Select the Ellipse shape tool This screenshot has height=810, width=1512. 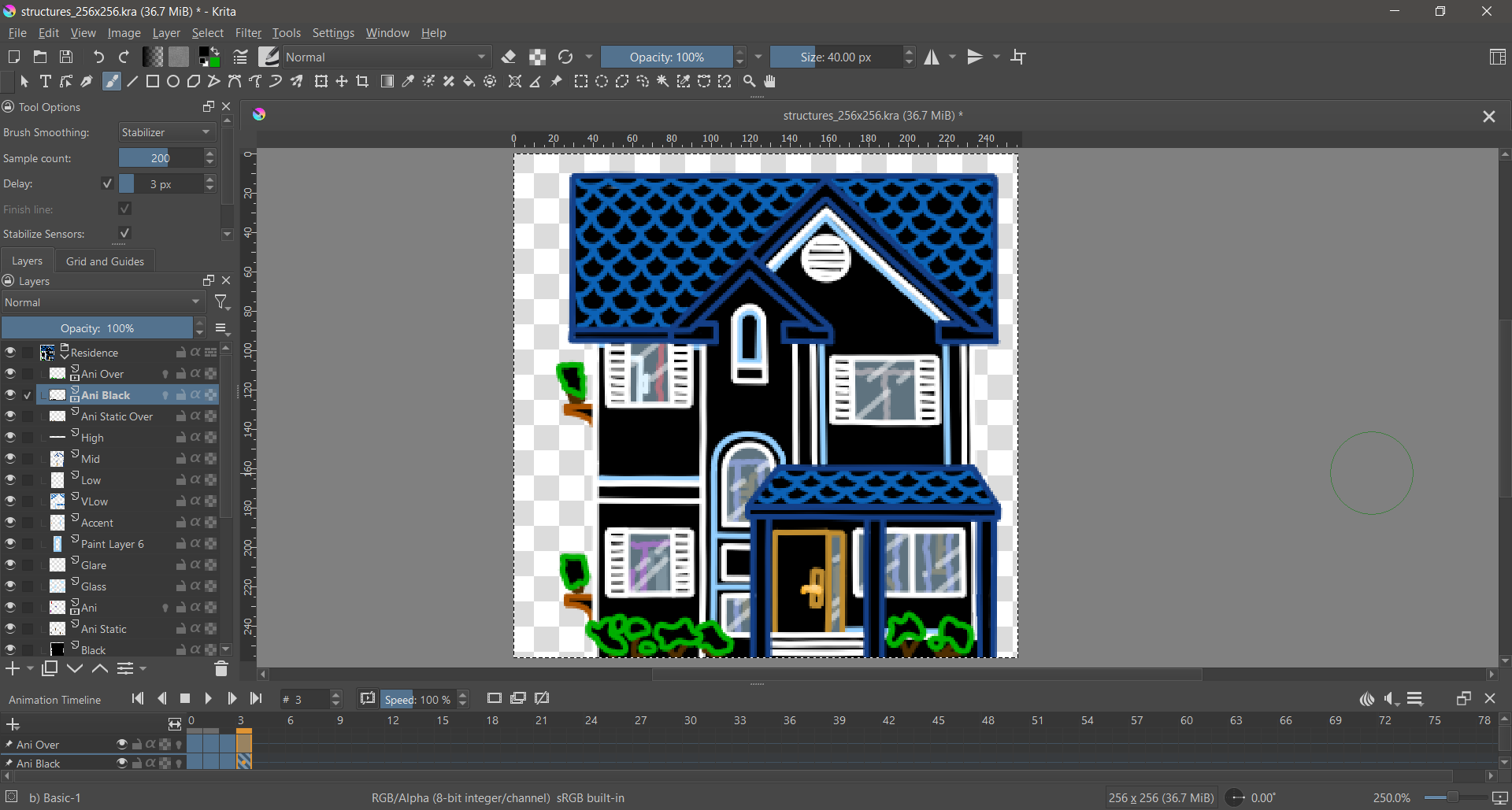(x=173, y=82)
